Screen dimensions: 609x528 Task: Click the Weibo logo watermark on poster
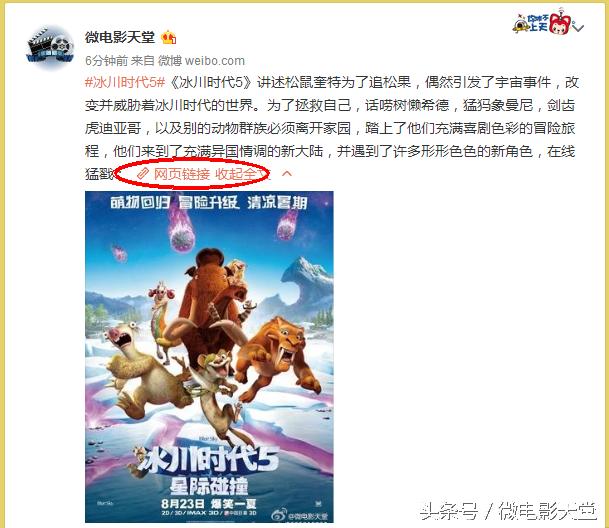click(x=279, y=514)
